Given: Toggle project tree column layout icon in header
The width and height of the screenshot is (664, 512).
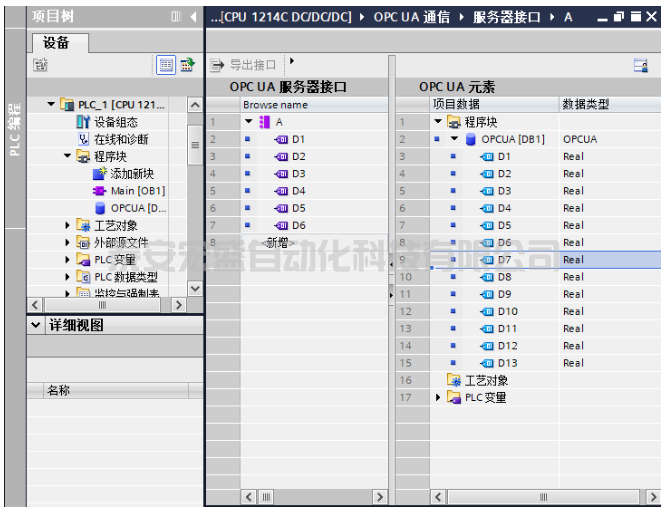Looking at the screenshot, I should (176, 17).
